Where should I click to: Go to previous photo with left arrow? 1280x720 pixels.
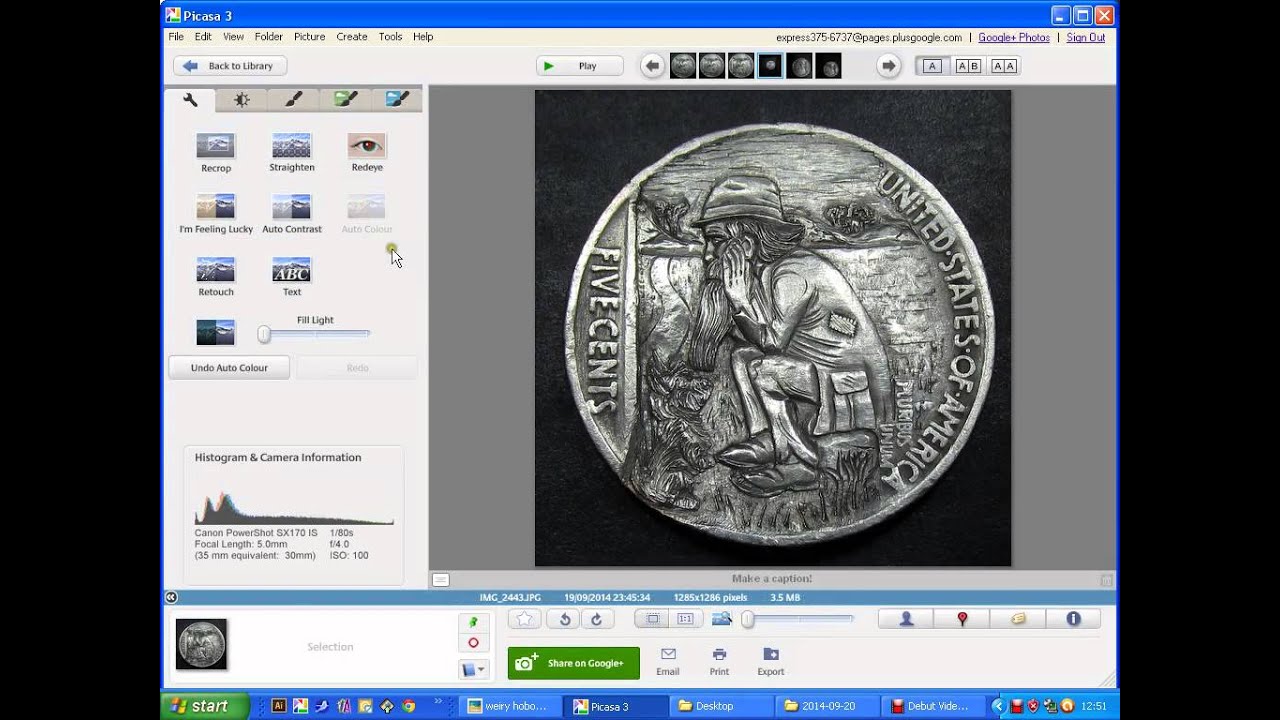[652, 66]
